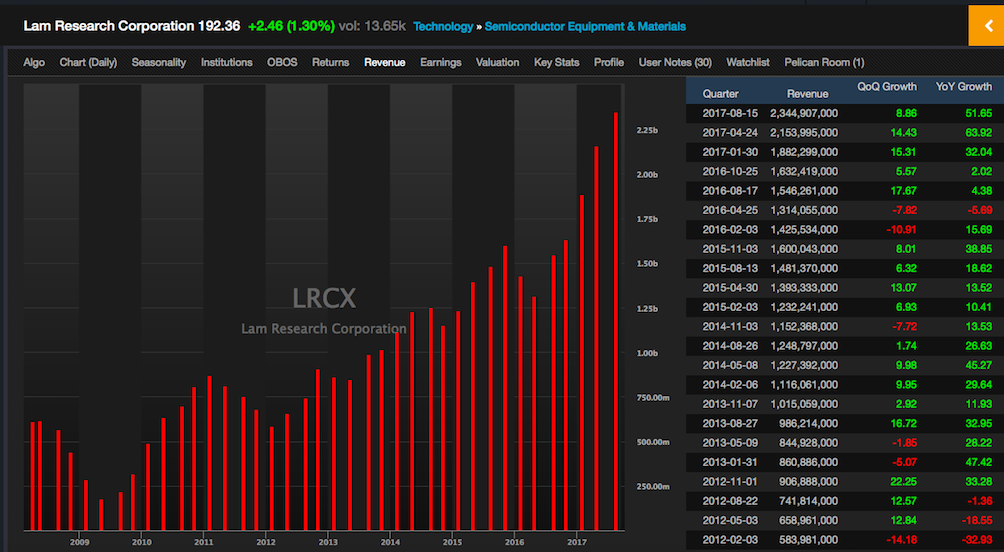This screenshot has height=552, width=1004.
Task: Open the Profile tab
Action: (609, 62)
